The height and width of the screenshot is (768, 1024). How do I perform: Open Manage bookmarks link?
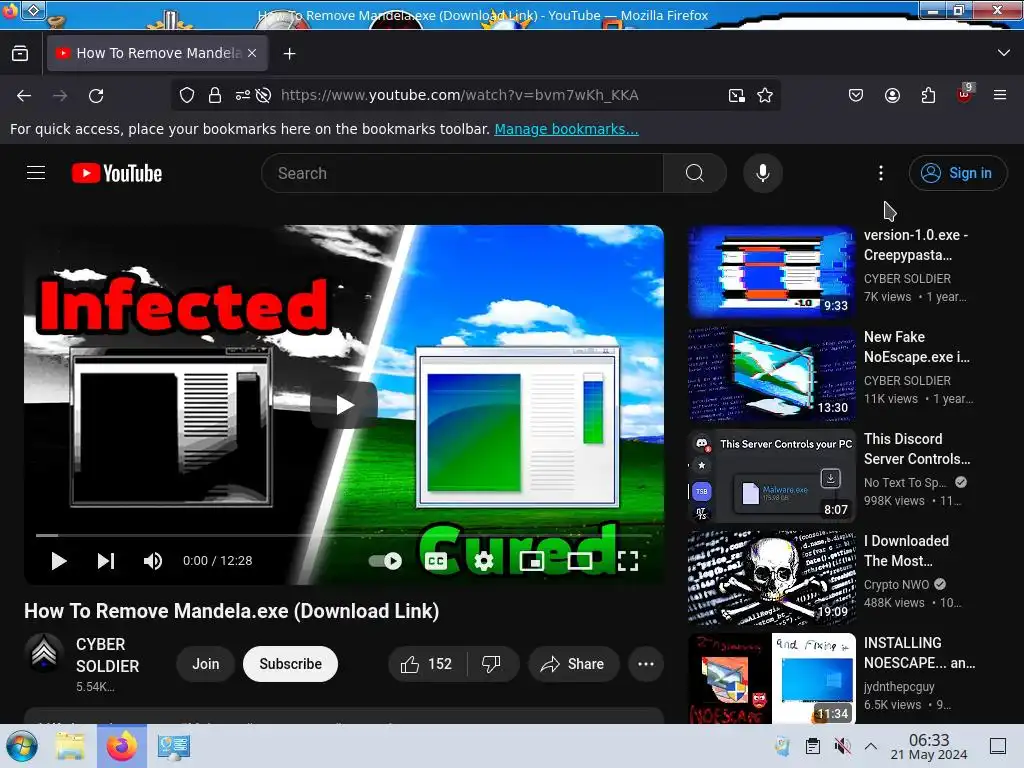click(x=566, y=129)
